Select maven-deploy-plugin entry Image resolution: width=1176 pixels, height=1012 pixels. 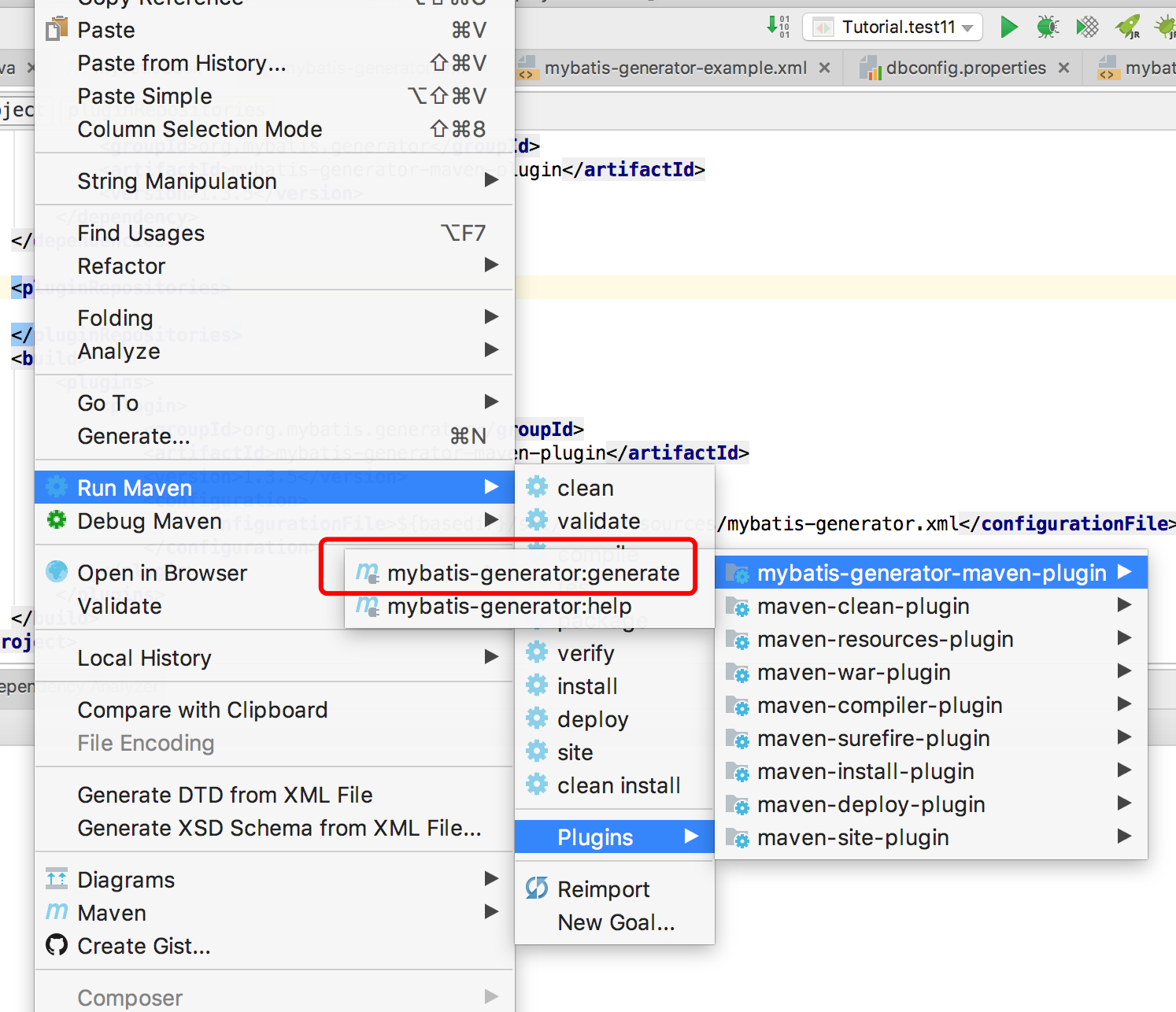click(x=931, y=804)
